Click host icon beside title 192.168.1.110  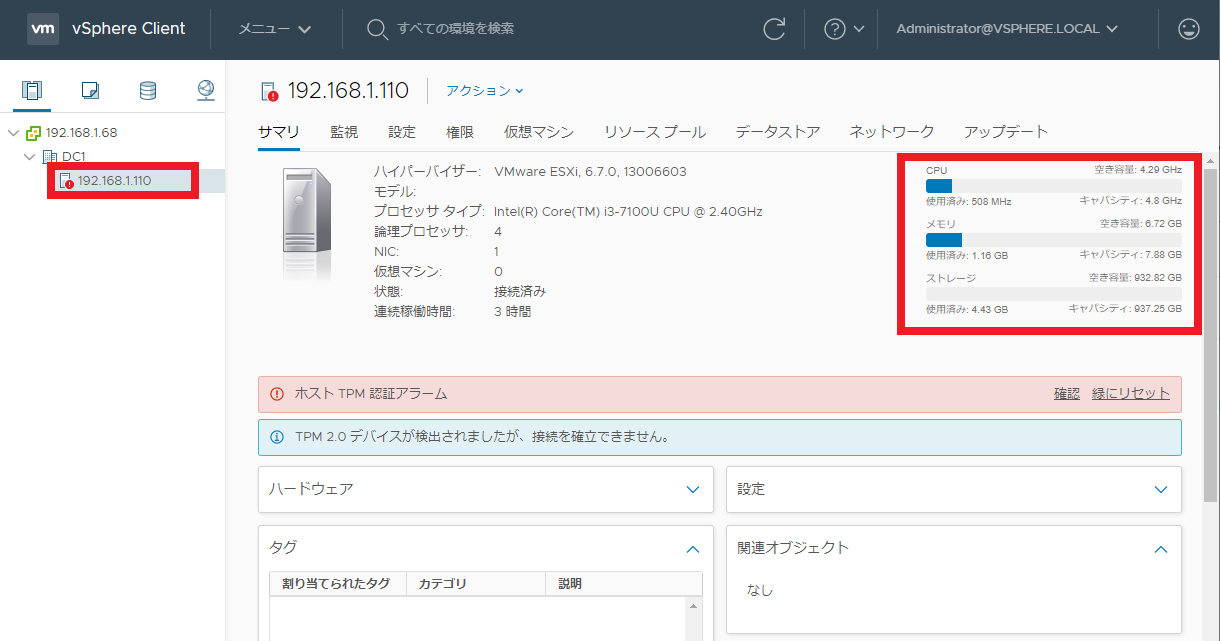269,91
